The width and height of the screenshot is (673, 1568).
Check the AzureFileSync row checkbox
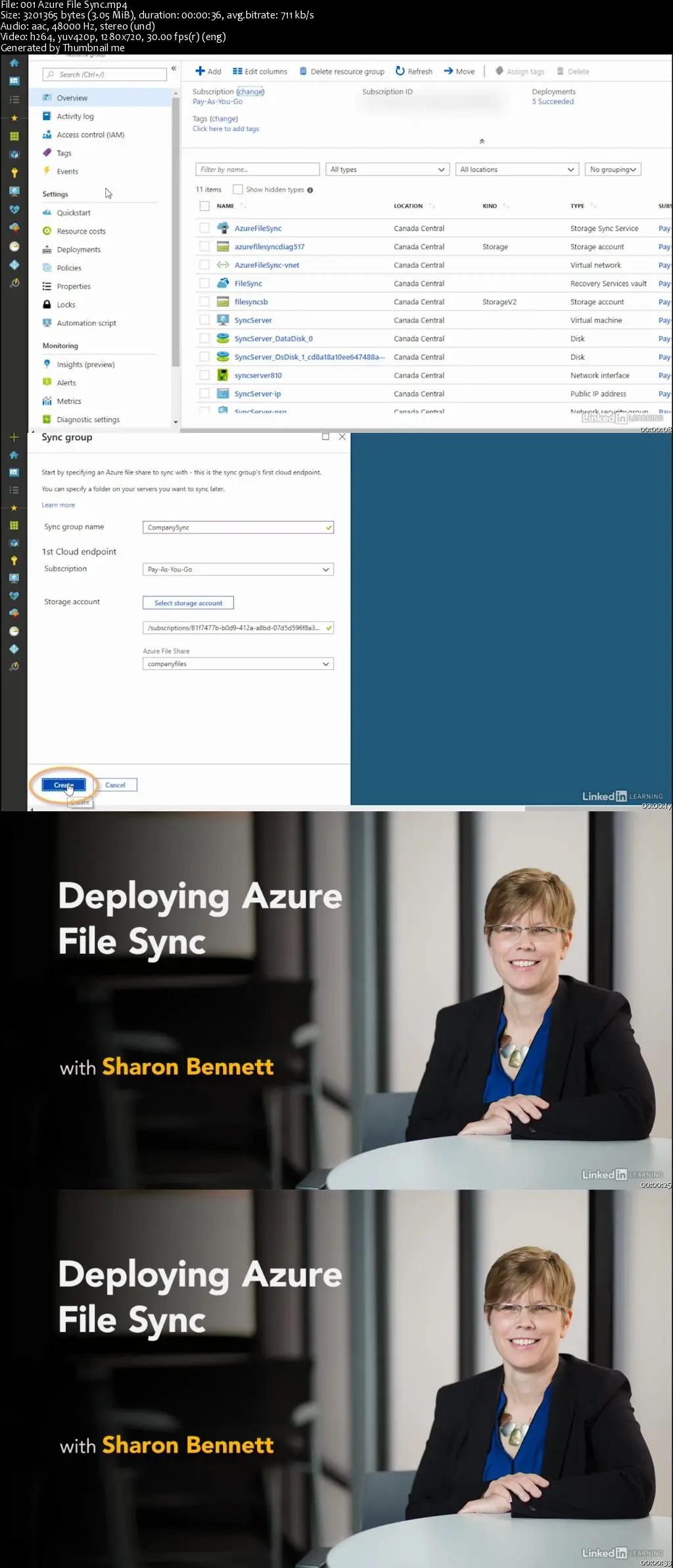coord(204,228)
